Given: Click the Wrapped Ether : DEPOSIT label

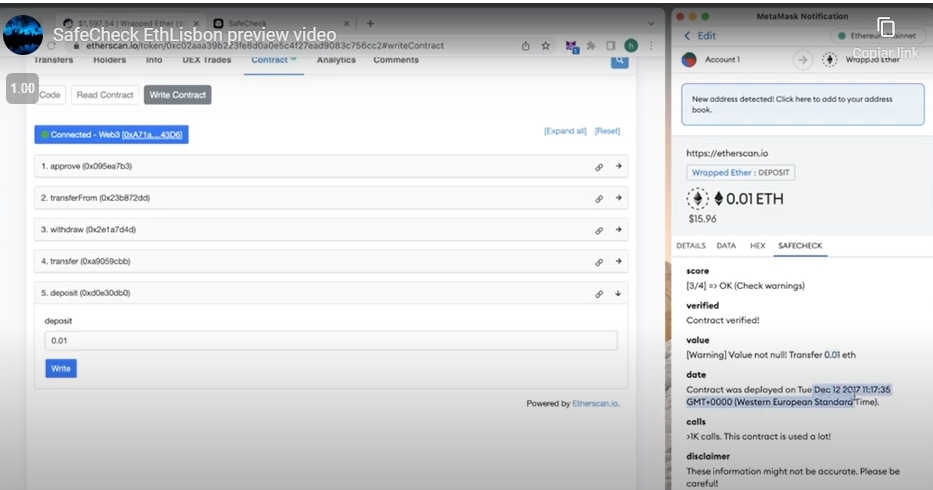Looking at the screenshot, I should tap(740, 173).
